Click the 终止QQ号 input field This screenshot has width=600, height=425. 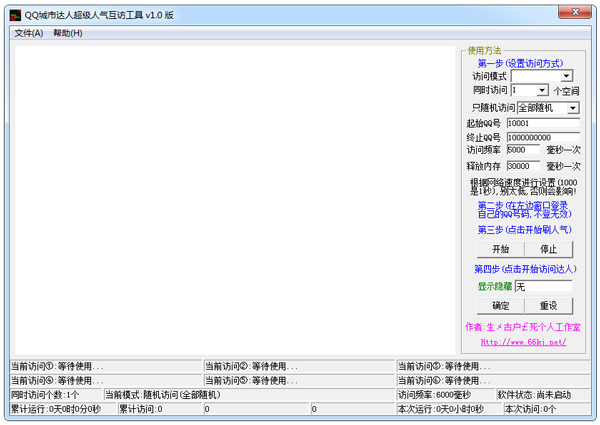tap(542, 137)
